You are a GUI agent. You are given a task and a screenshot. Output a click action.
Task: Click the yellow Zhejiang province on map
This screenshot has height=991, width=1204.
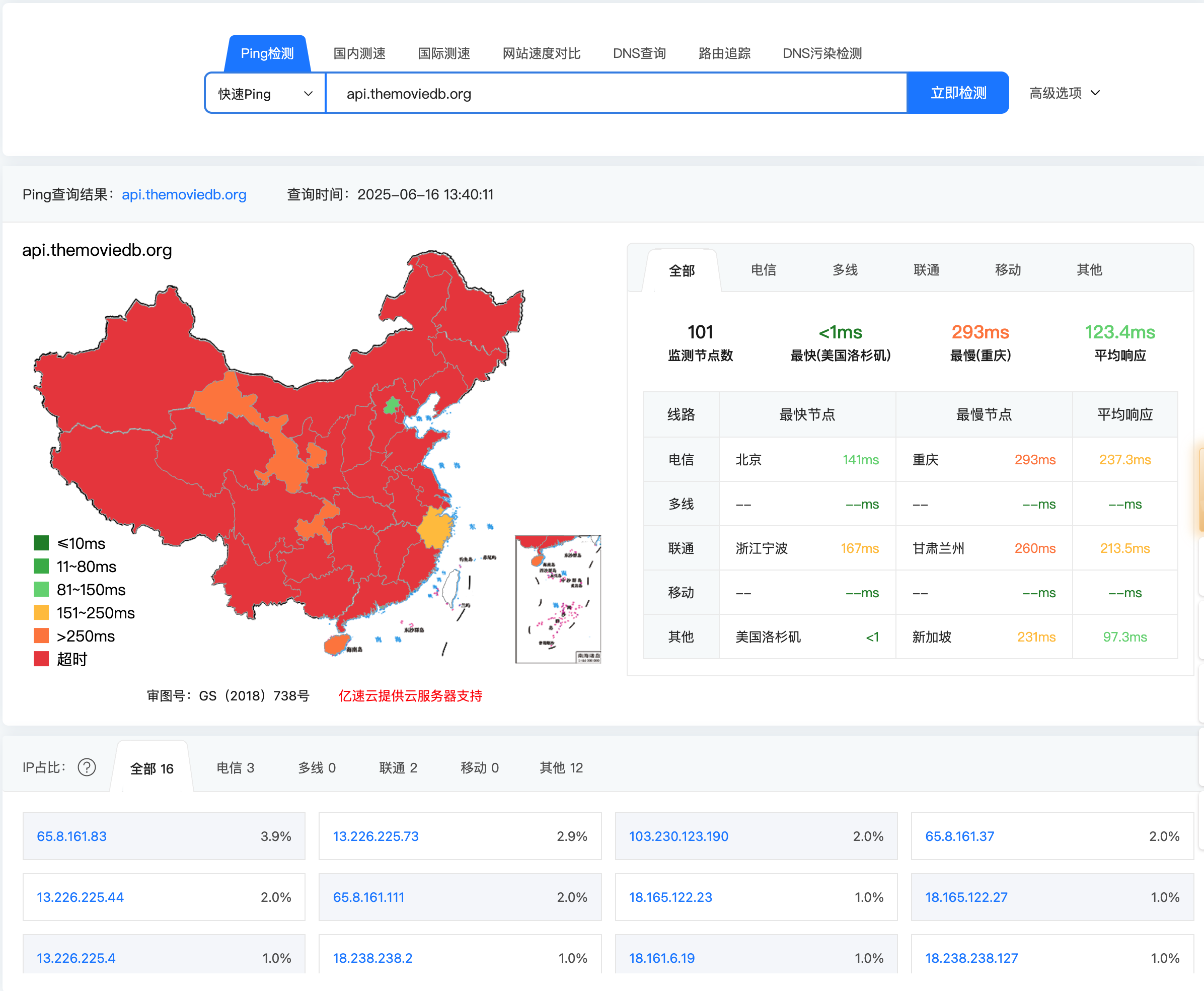436,528
